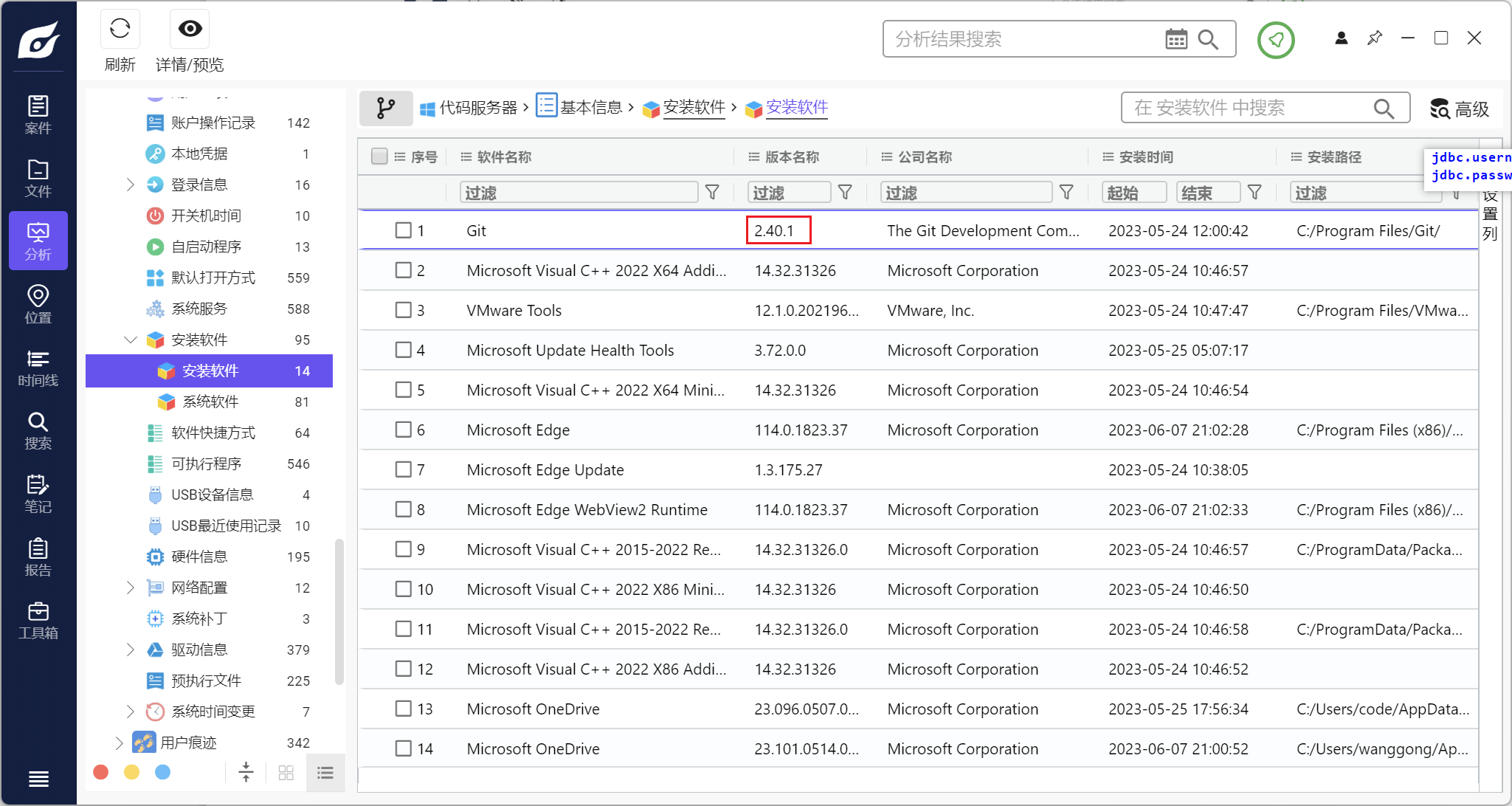Click the calendar icon in search box

pos(1176,39)
